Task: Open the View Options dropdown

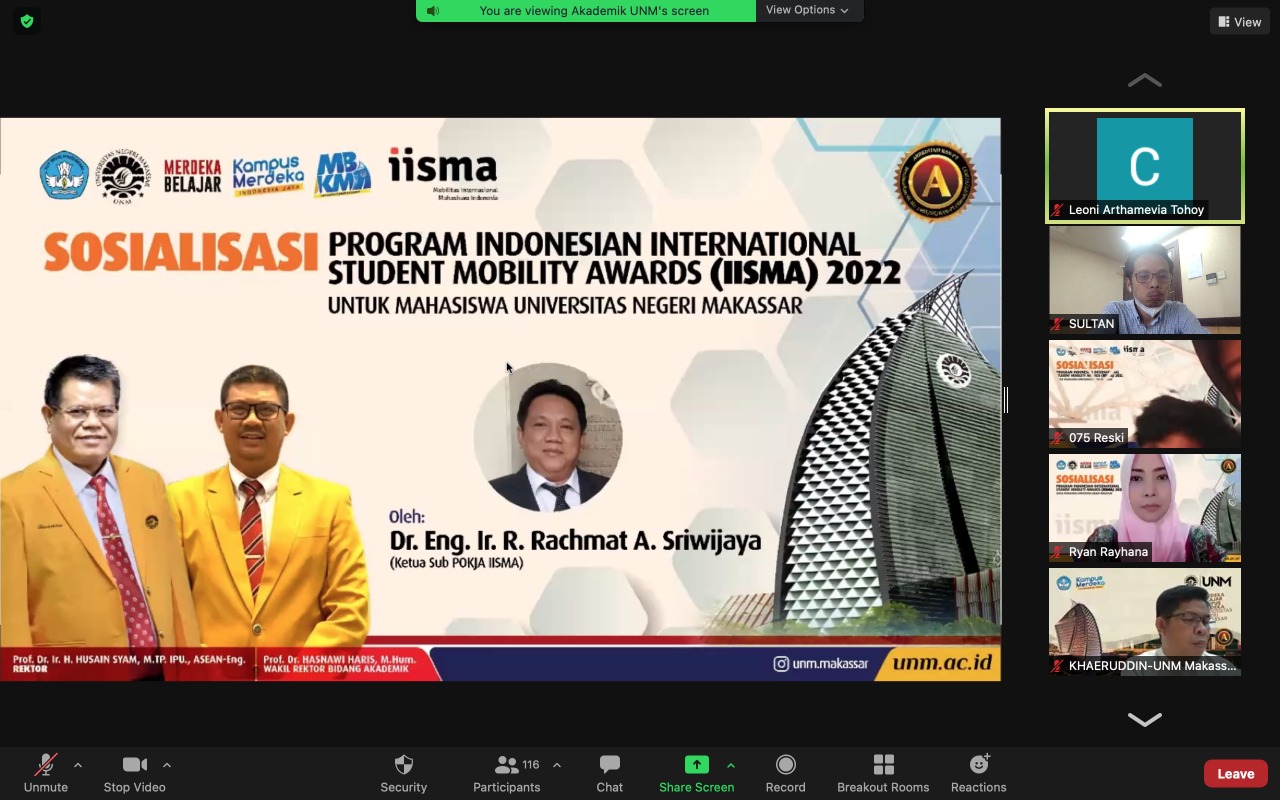Action: tap(808, 10)
